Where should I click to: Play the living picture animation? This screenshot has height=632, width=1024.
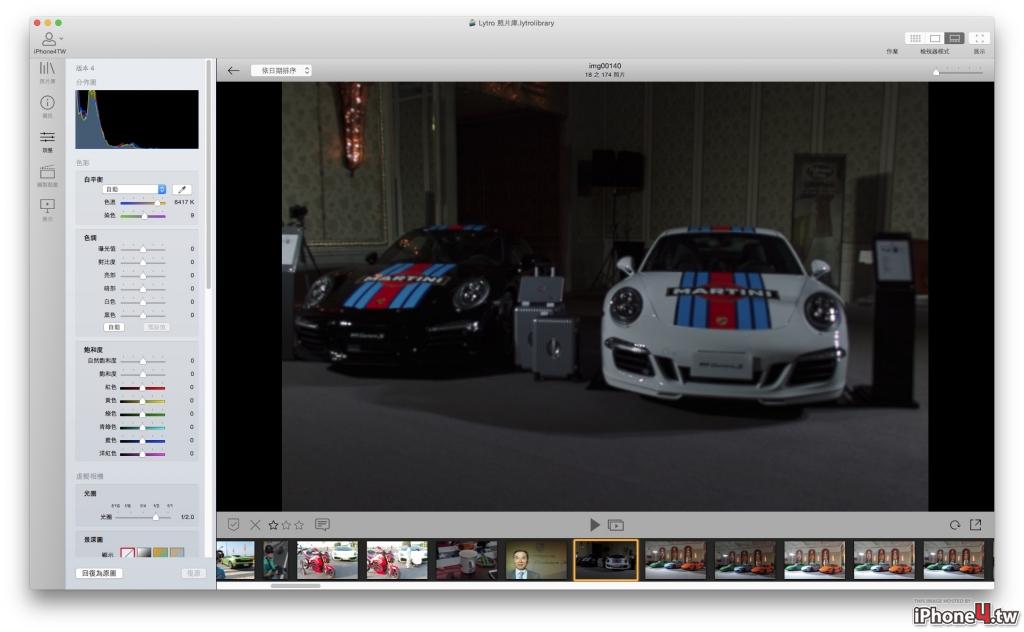coord(594,524)
